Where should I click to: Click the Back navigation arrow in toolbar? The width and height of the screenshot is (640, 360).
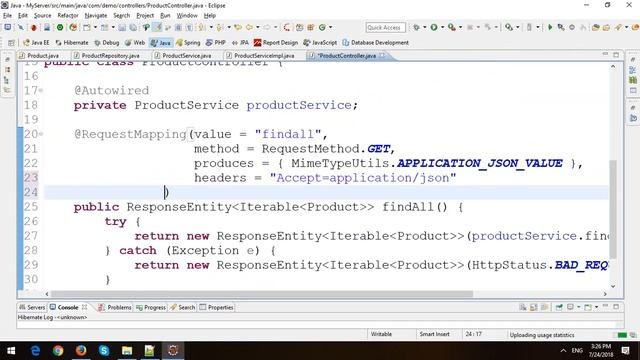(x=249, y=27)
